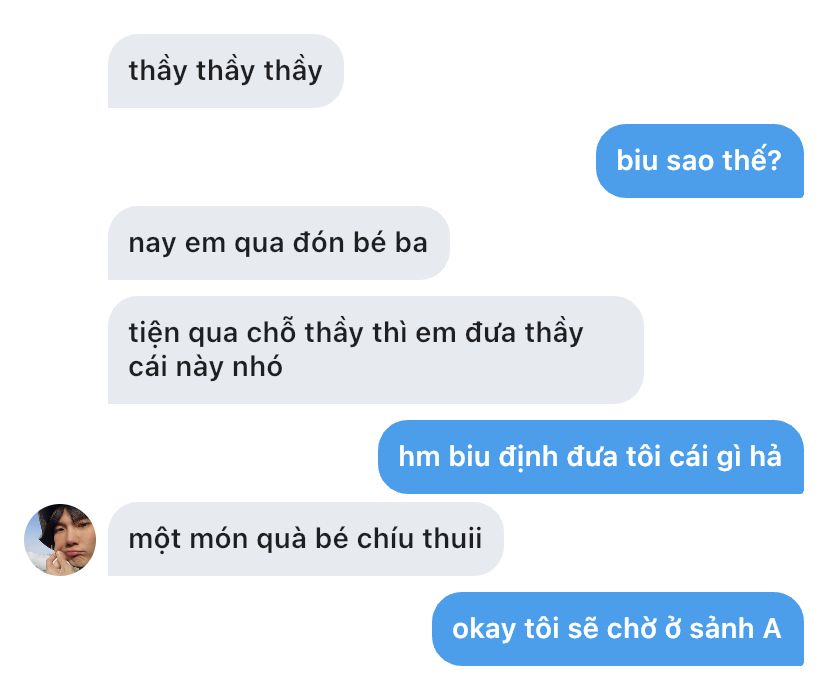Viewport: 828px width, 690px height.
Task: Tap the "nay em qua đón bé ba" message
Action: tap(279, 243)
